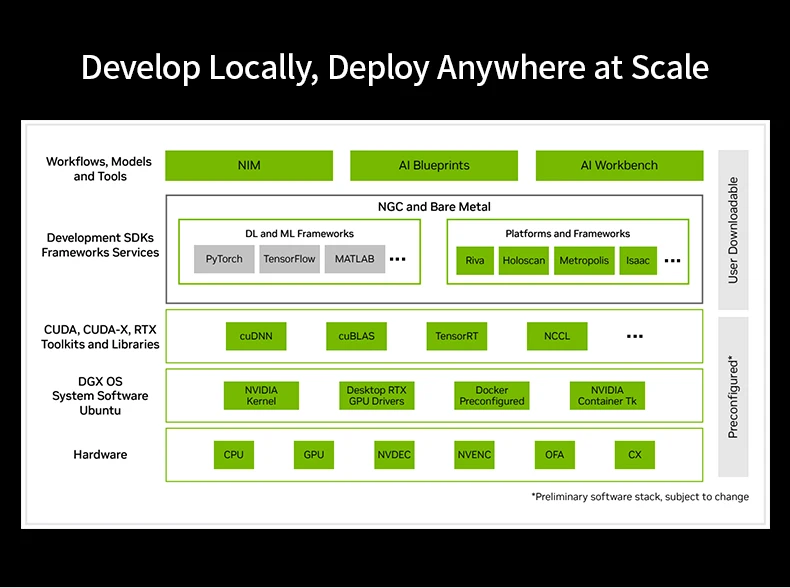This screenshot has width=790, height=588.
Task: Click the 'Preconfigured*' vertical label
Action: 733,397
